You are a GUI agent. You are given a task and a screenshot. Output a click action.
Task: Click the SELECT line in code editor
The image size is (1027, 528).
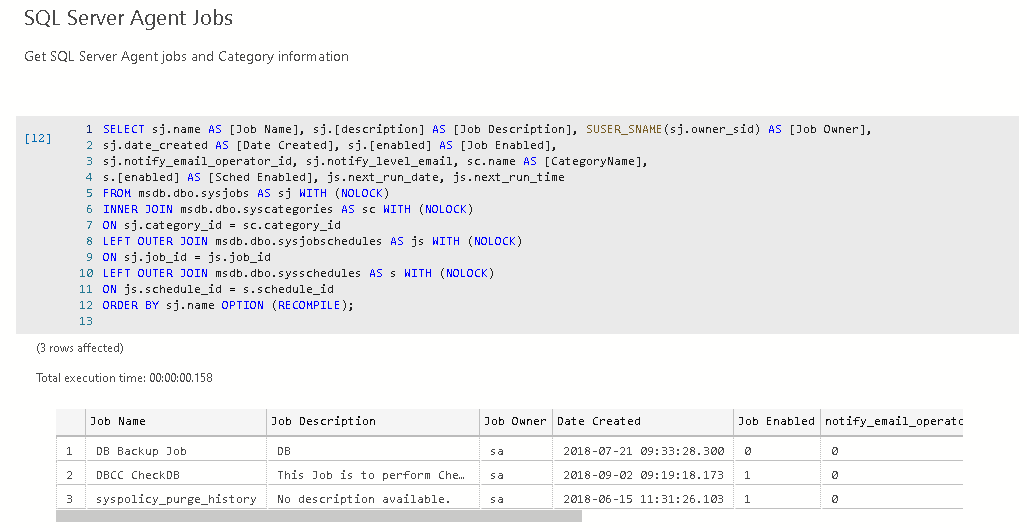pos(487,130)
